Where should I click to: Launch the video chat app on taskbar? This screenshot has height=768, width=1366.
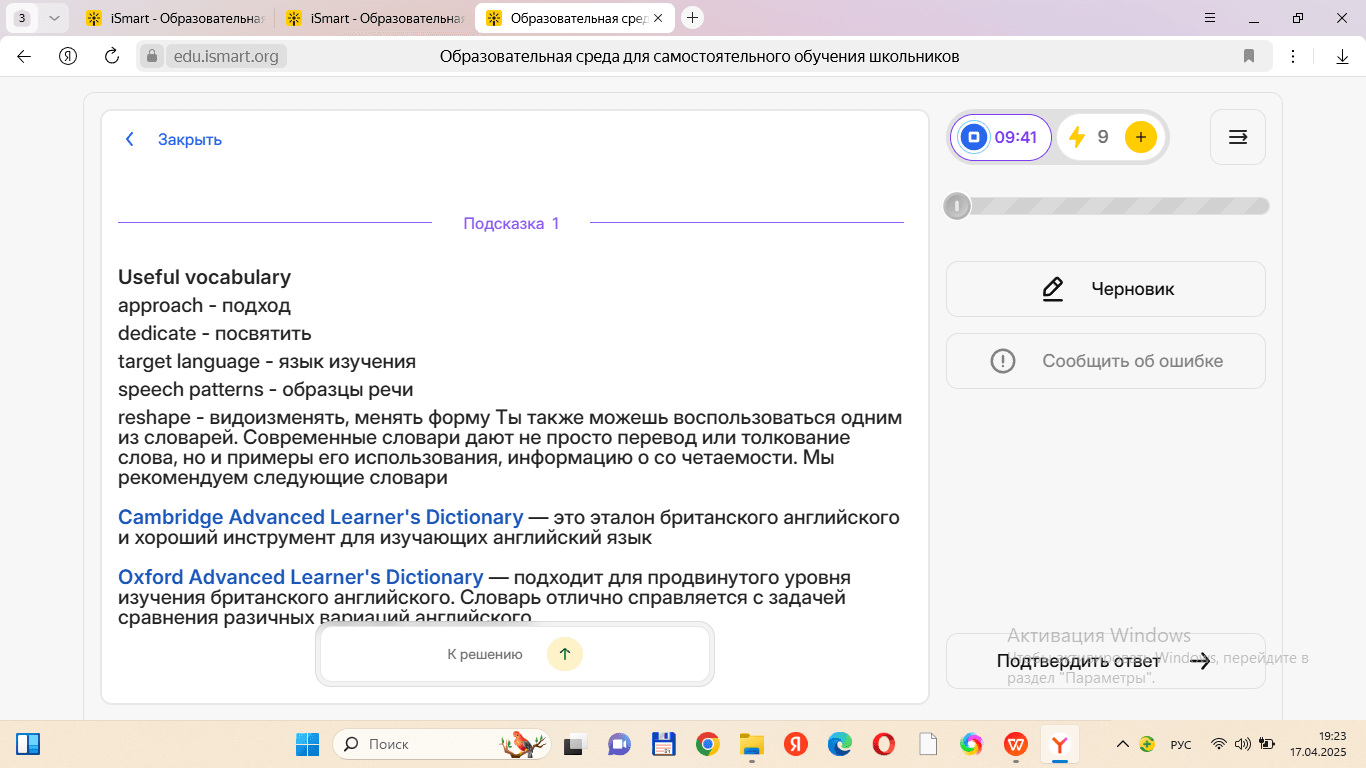619,744
